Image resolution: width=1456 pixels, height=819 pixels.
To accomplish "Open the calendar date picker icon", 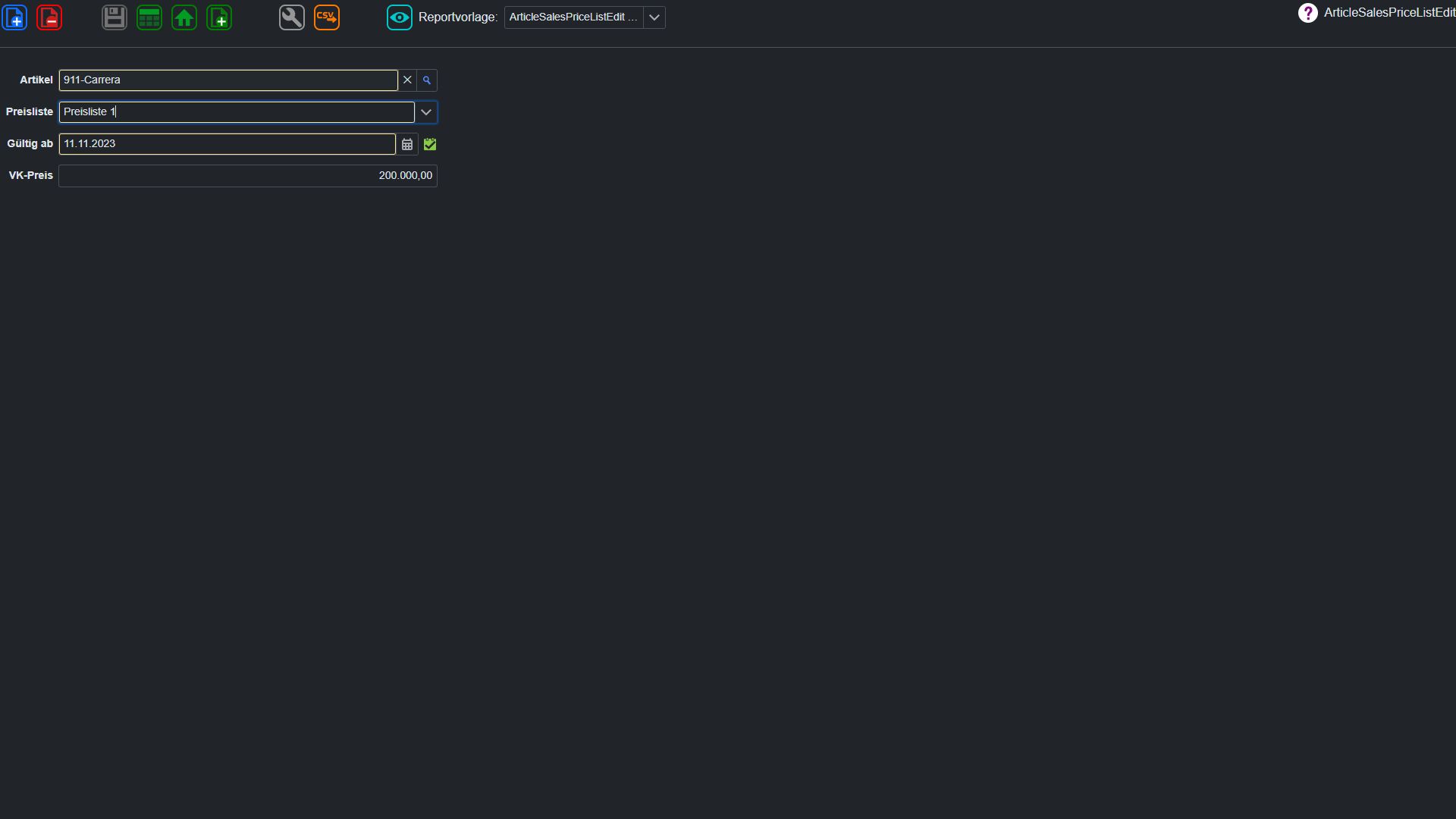I will click(x=407, y=144).
